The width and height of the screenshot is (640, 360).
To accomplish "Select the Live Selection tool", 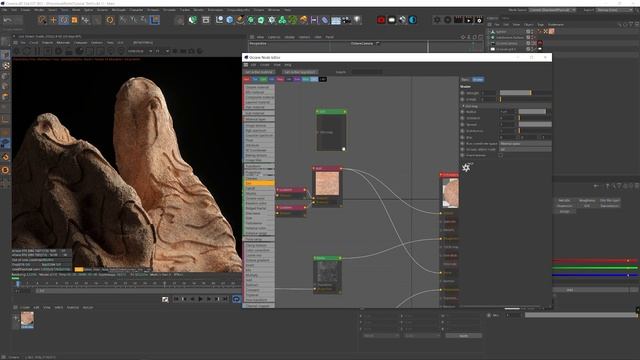I will click(42, 20).
